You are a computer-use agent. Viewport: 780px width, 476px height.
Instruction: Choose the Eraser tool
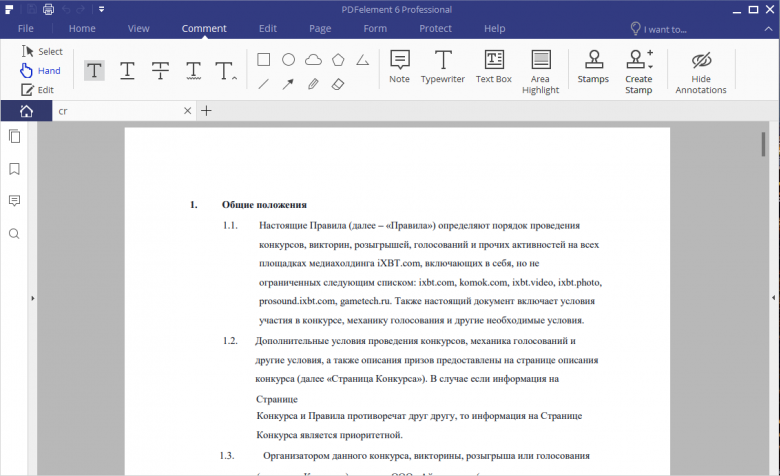tap(338, 84)
